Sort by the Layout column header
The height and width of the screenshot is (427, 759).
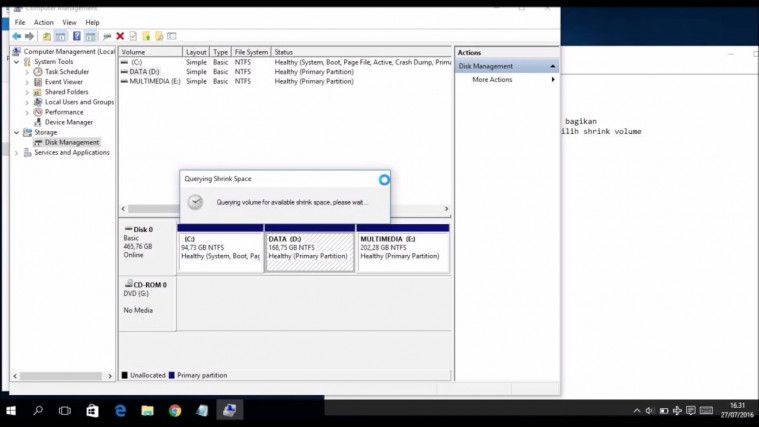pos(196,52)
